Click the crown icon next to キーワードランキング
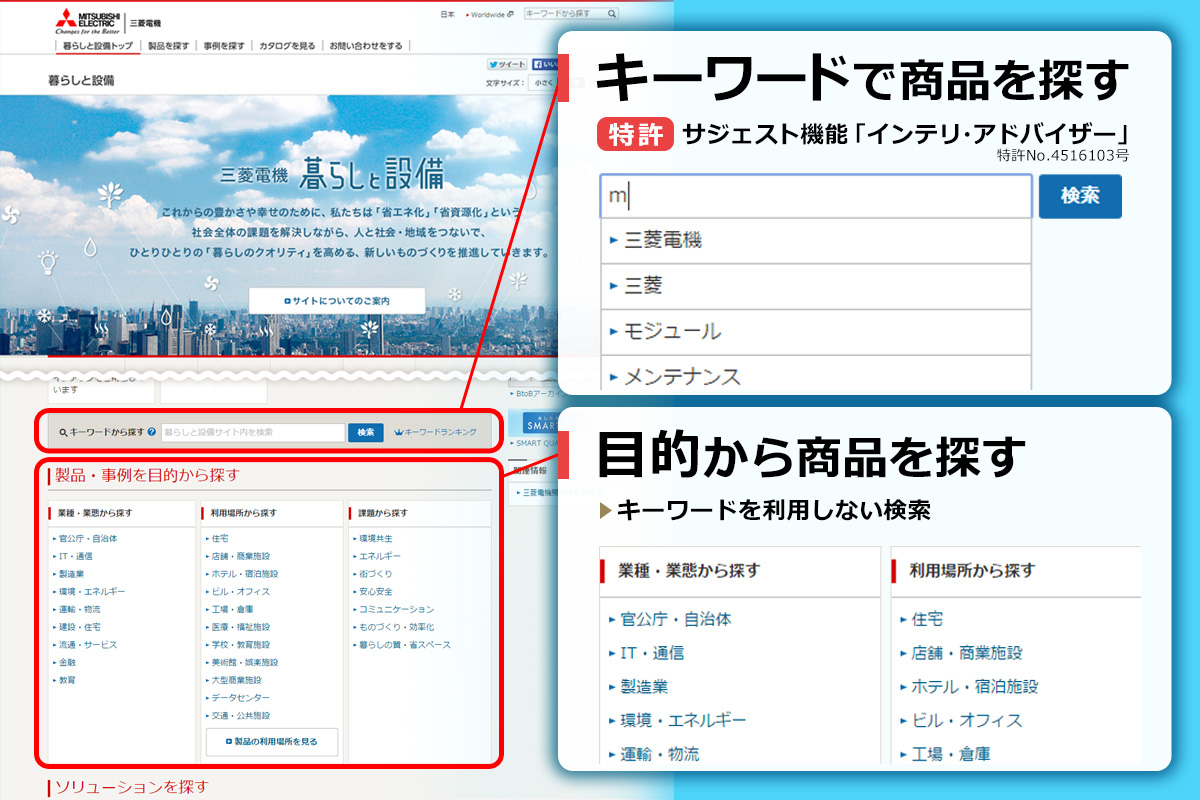The height and width of the screenshot is (800, 1200). click(399, 432)
